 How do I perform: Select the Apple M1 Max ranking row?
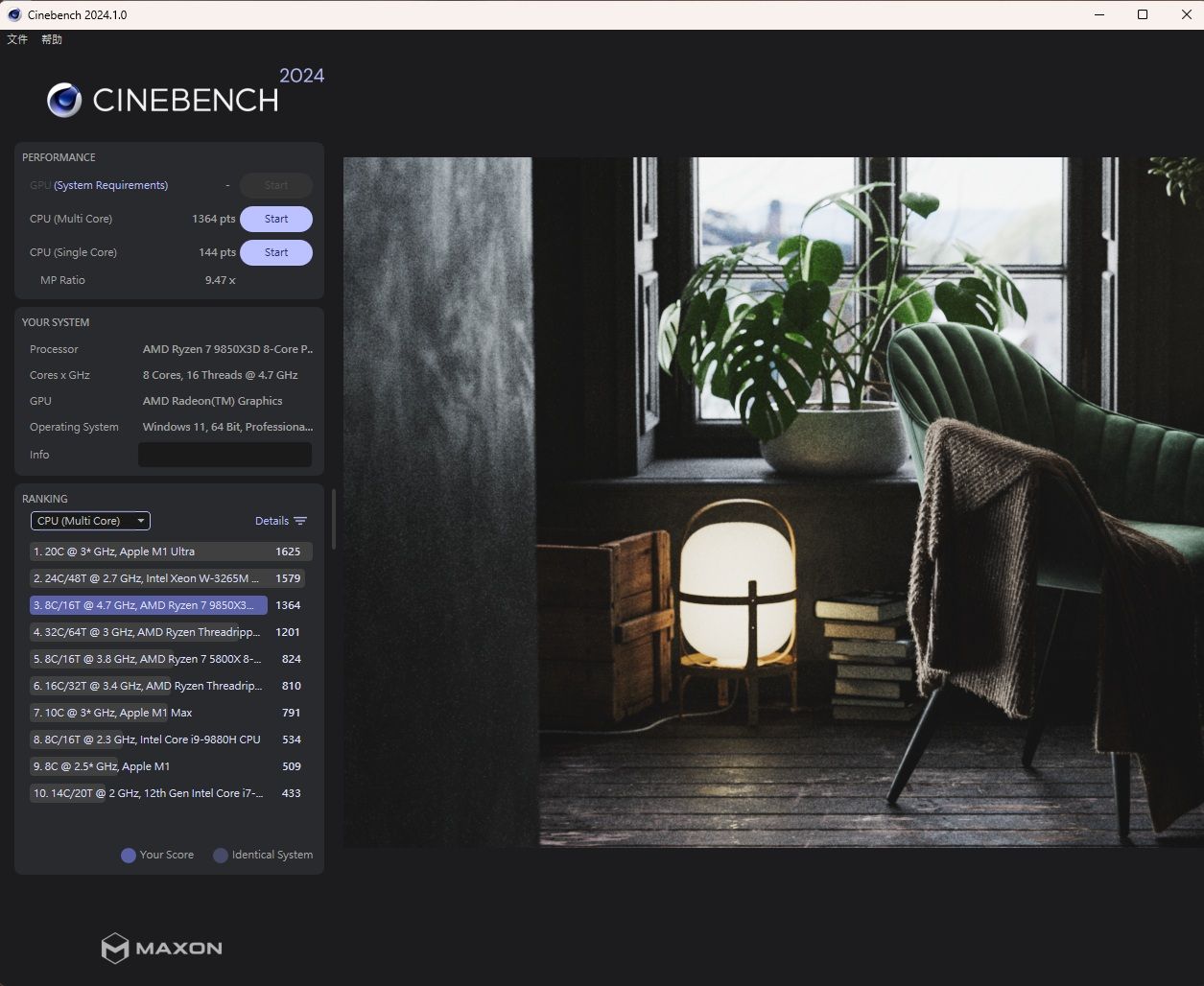pyautogui.click(x=170, y=713)
